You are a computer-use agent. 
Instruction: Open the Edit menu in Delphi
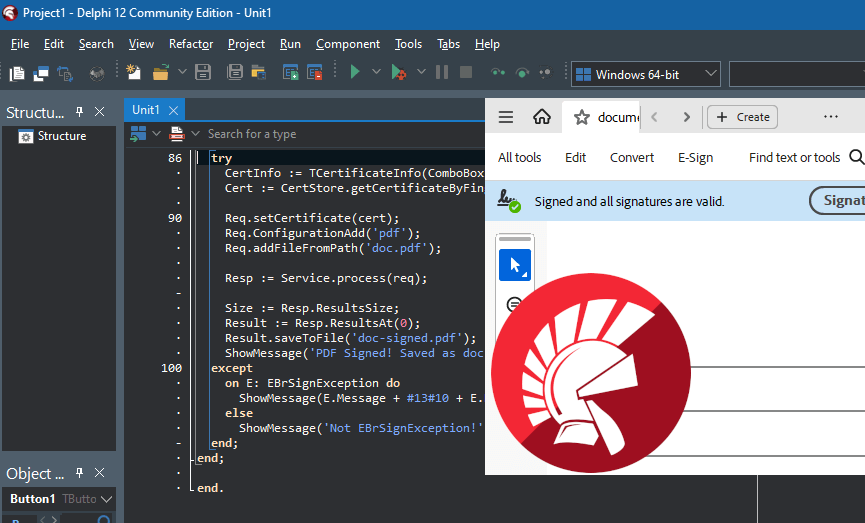54,44
